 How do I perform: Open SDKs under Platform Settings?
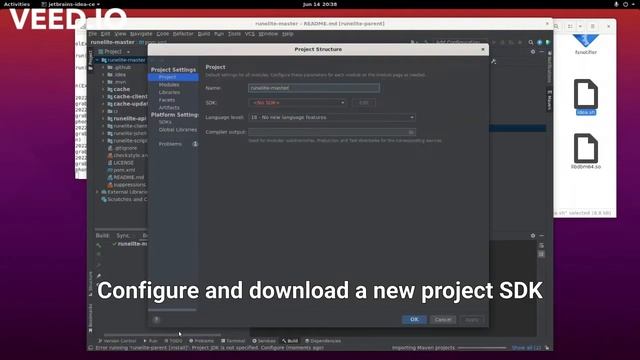click(165, 122)
